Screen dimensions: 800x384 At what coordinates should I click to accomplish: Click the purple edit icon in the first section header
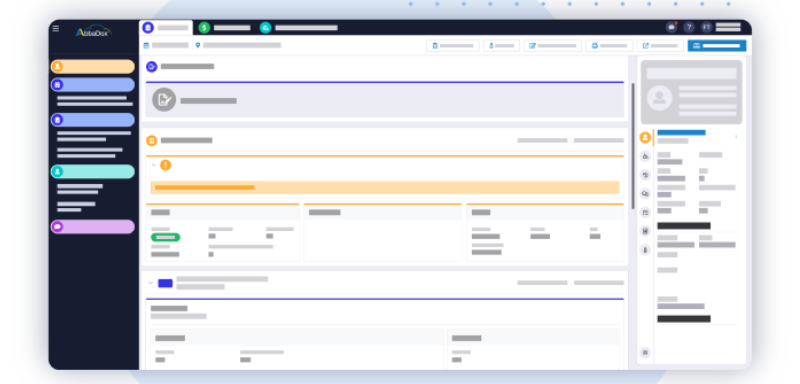pyautogui.click(x=152, y=67)
